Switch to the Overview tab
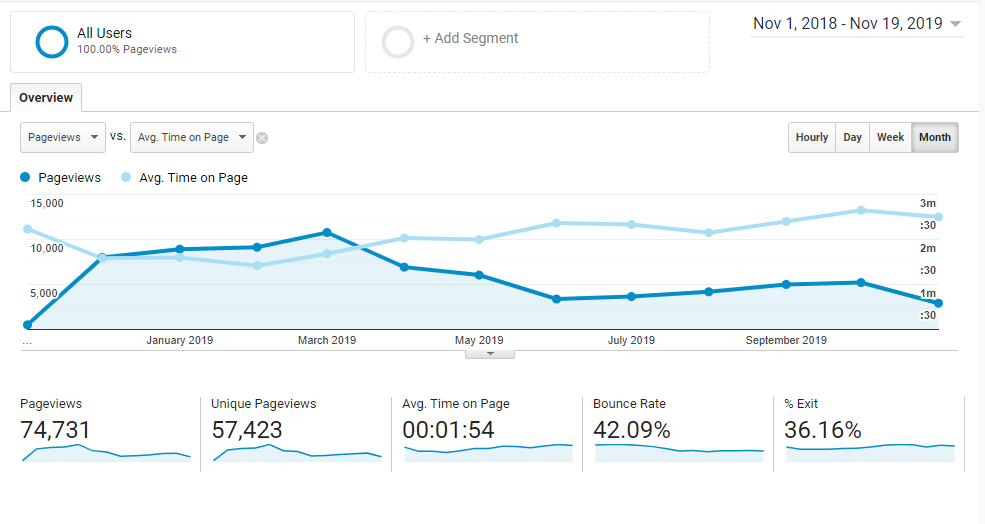The width and height of the screenshot is (985, 524). 46,97
